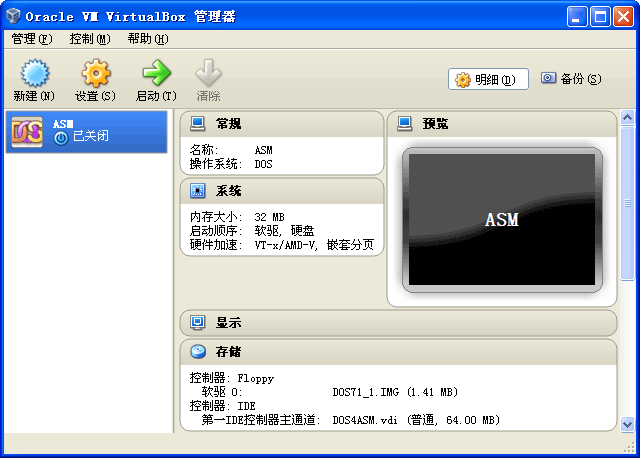Start the VM with green arrow (启动)
The height and width of the screenshot is (458, 640).
tap(157, 73)
